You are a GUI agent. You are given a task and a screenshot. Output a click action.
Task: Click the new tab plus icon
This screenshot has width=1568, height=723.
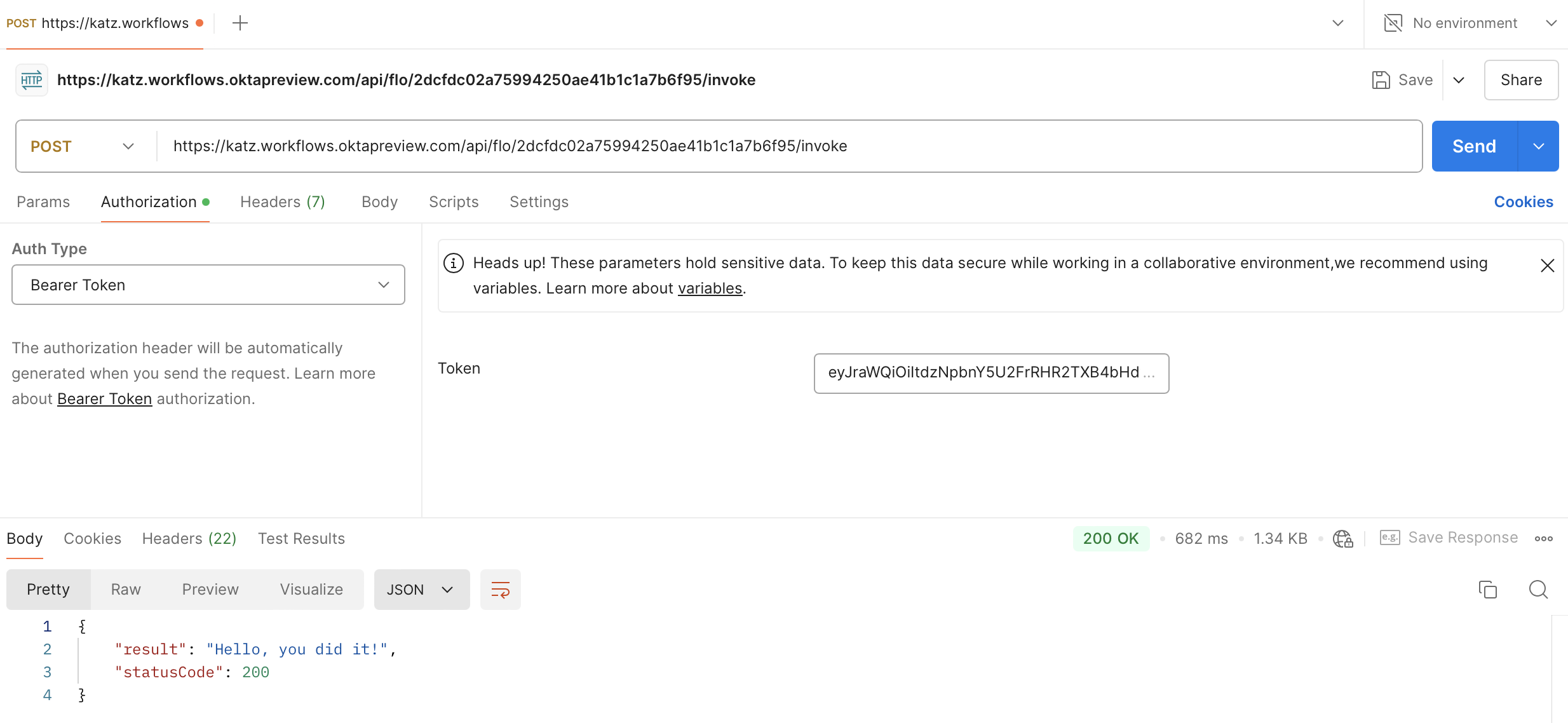tap(240, 24)
